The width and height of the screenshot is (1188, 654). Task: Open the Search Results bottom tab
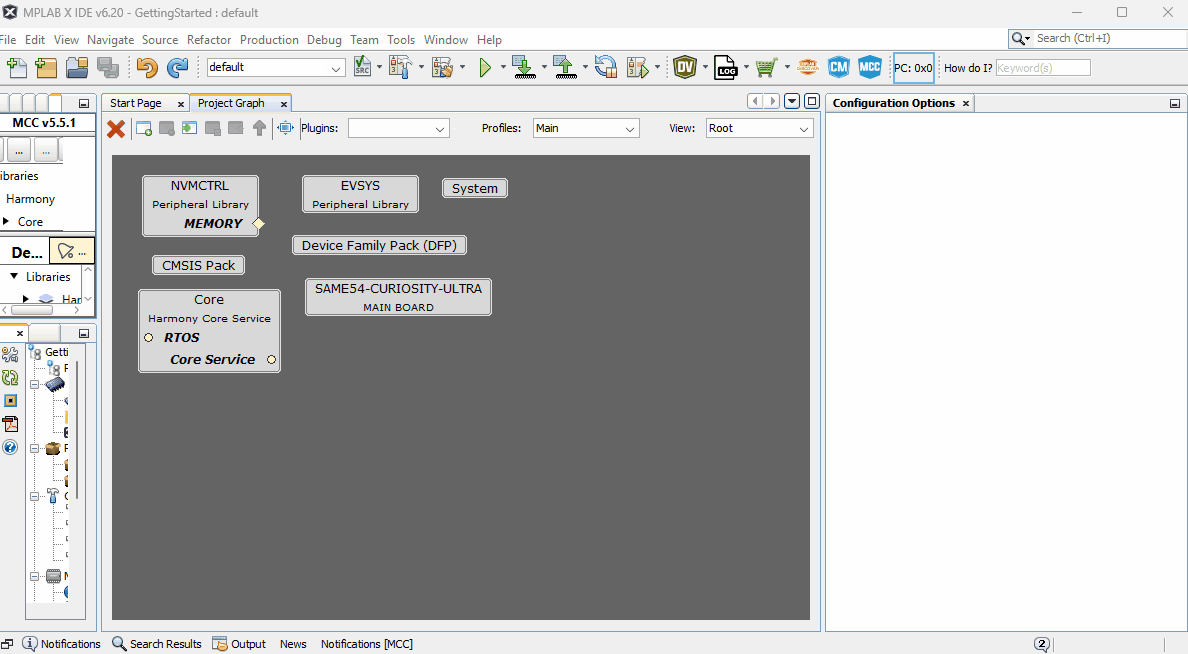pyautogui.click(x=157, y=643)
